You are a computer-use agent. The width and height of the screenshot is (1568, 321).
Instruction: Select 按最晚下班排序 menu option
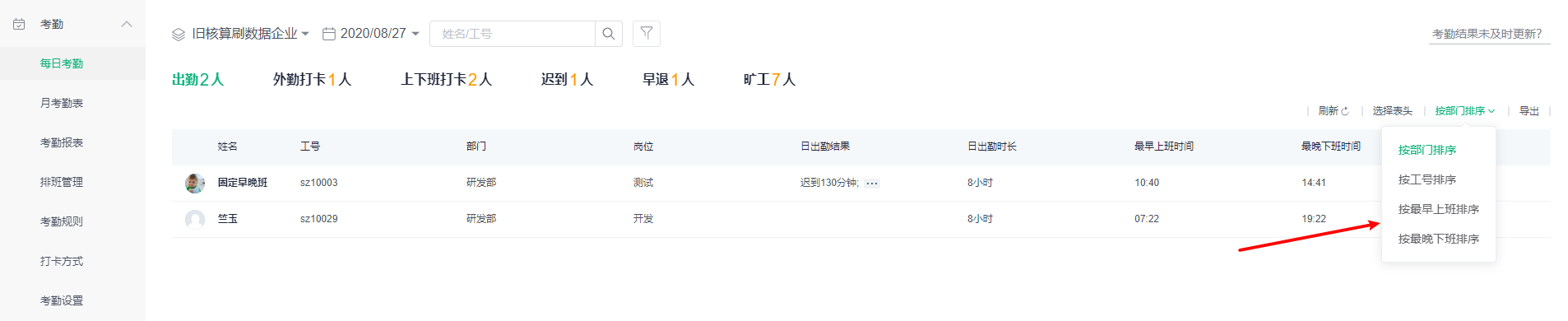1438,239
